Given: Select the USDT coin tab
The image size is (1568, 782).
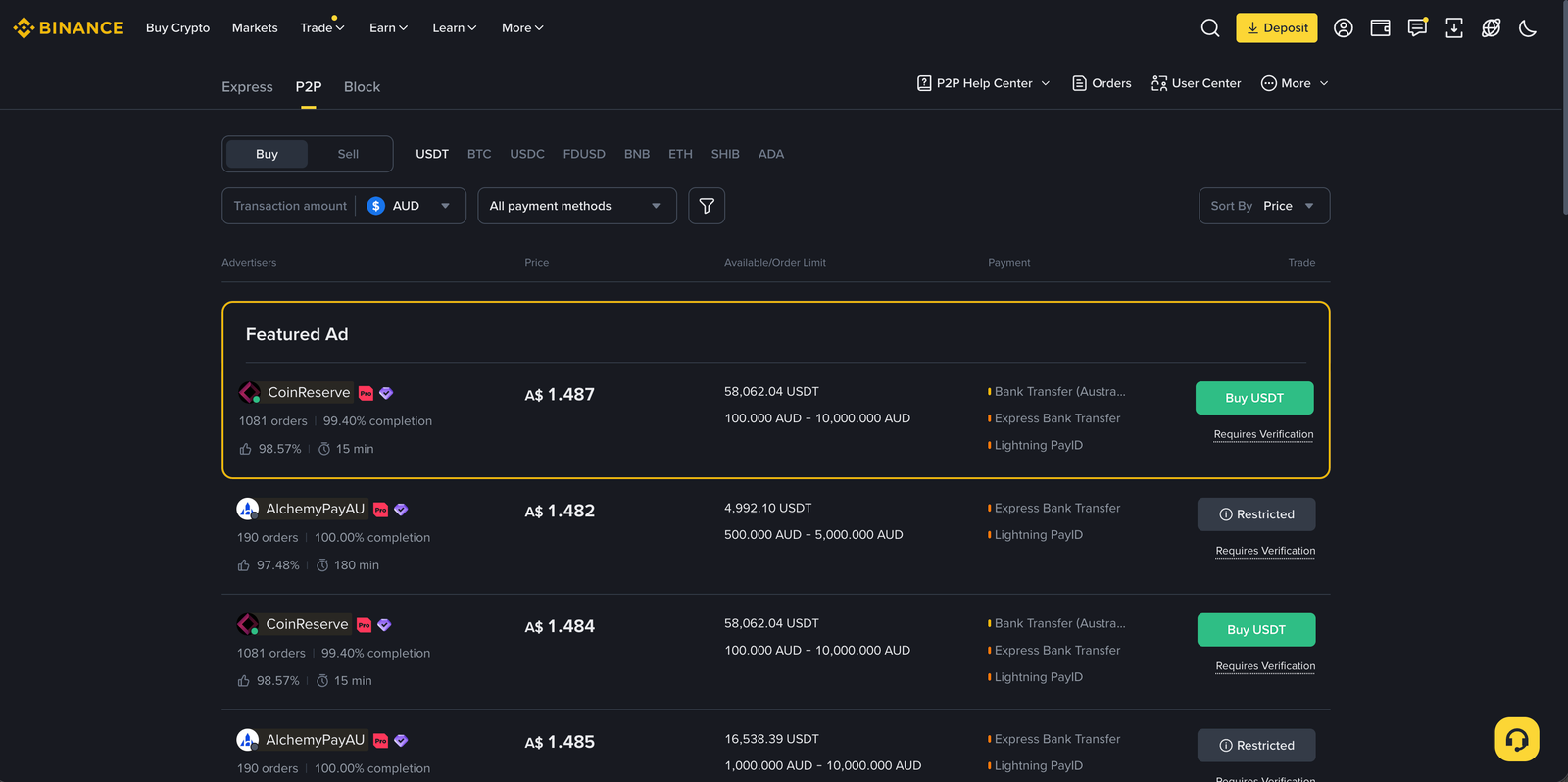Looking at the screenshot, I should click(x=432, y=154).
